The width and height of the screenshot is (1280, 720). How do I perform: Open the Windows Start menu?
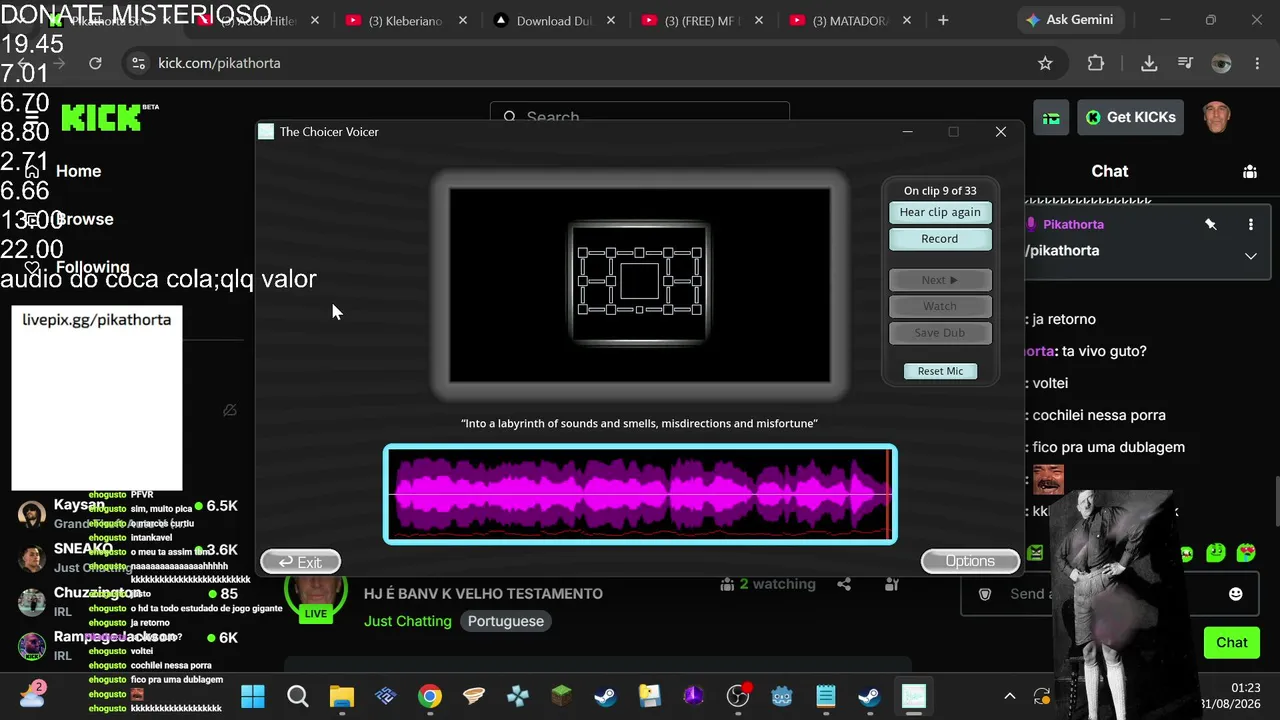253,696
